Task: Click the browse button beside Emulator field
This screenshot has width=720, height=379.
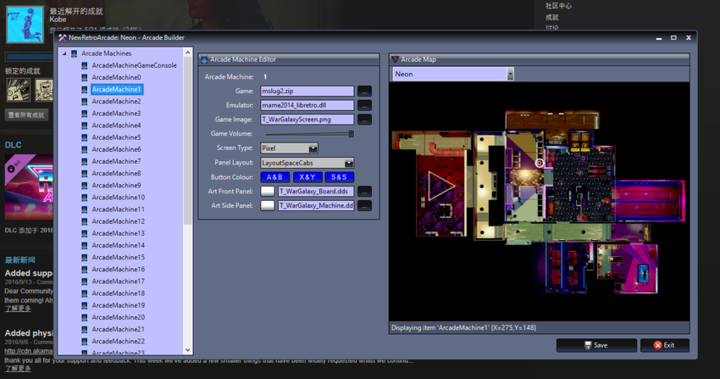Action: point(365,105)
